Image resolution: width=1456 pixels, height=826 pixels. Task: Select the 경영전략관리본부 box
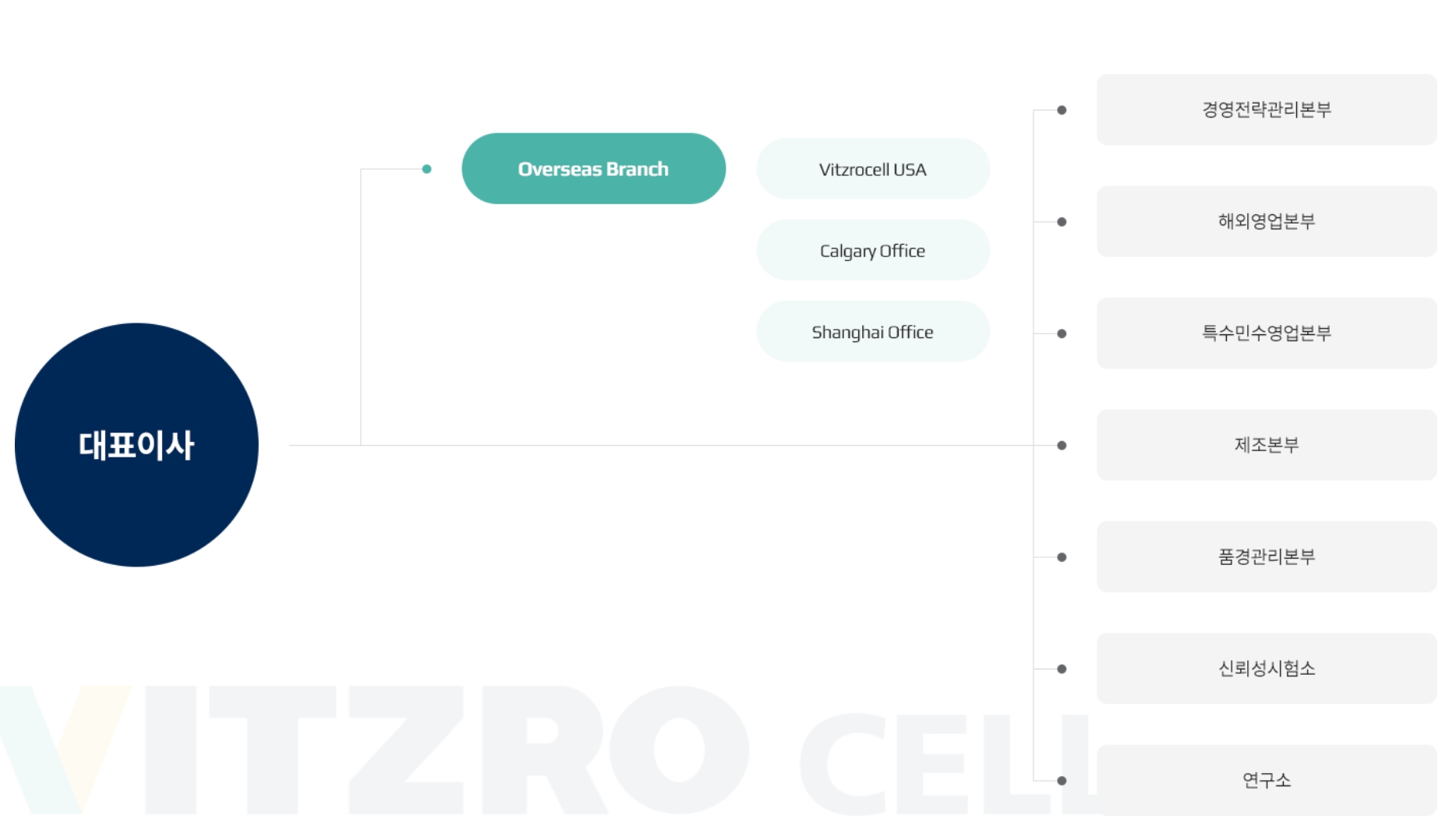coord(1267,110)
